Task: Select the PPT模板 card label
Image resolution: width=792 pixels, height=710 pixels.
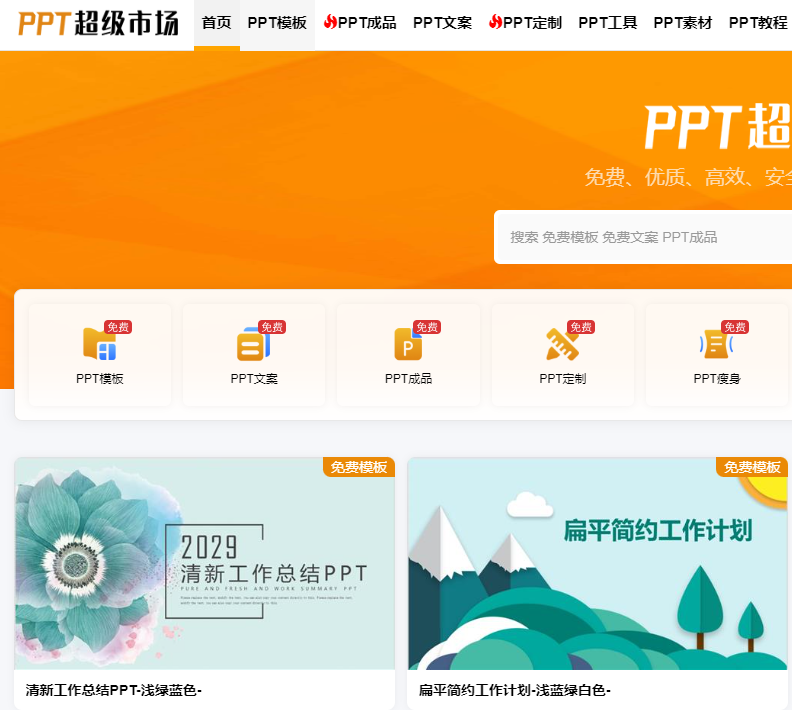Action: pyautogui.click(x=100, y=379)
